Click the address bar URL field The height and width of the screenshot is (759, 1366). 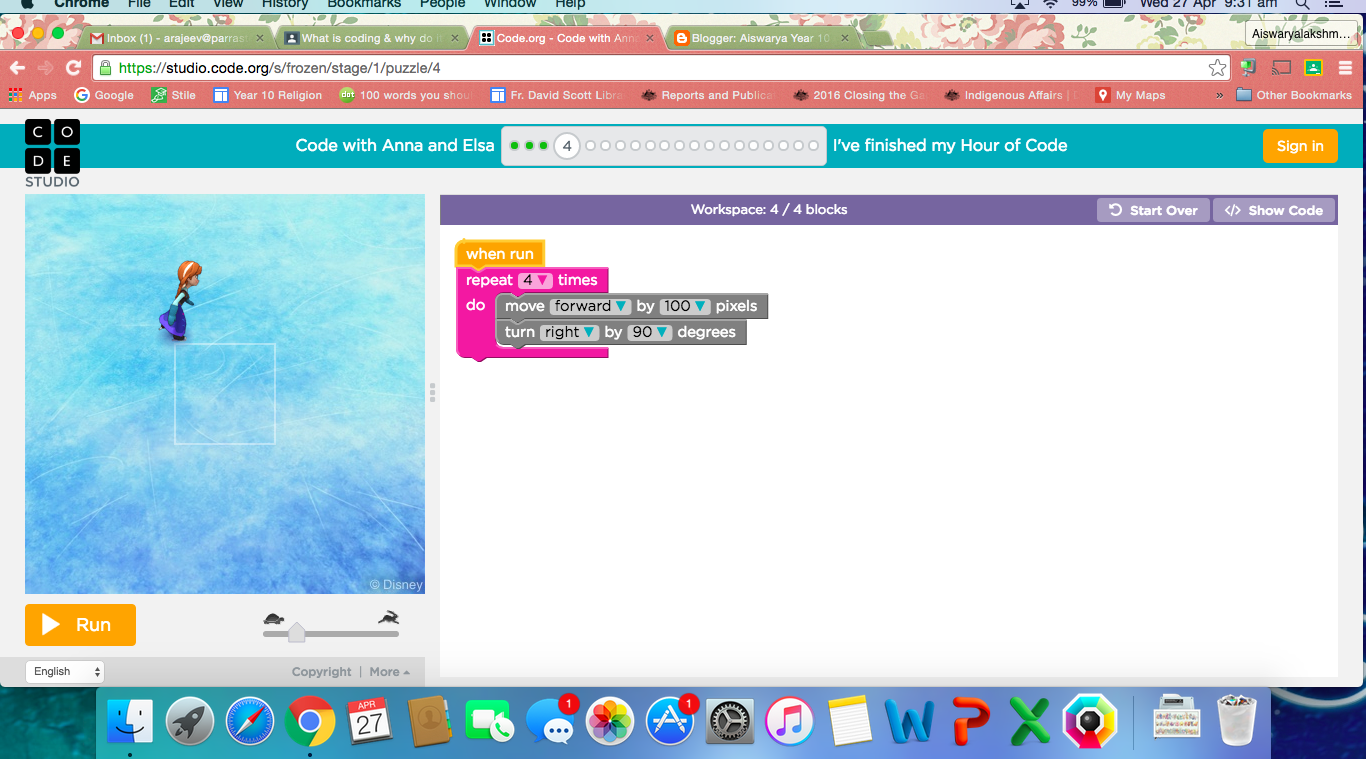point(650,68)
